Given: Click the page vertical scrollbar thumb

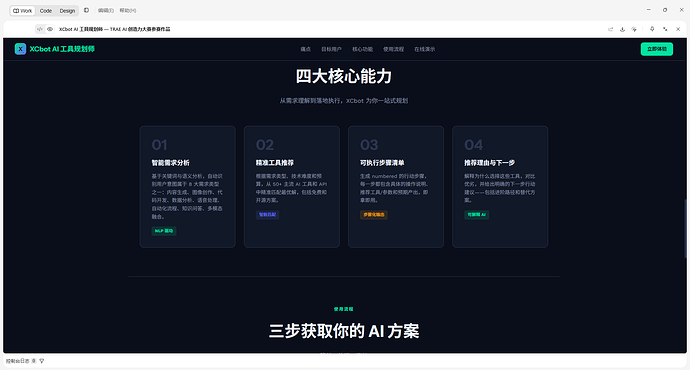Looking at the screenshot, I should [685, 229].
